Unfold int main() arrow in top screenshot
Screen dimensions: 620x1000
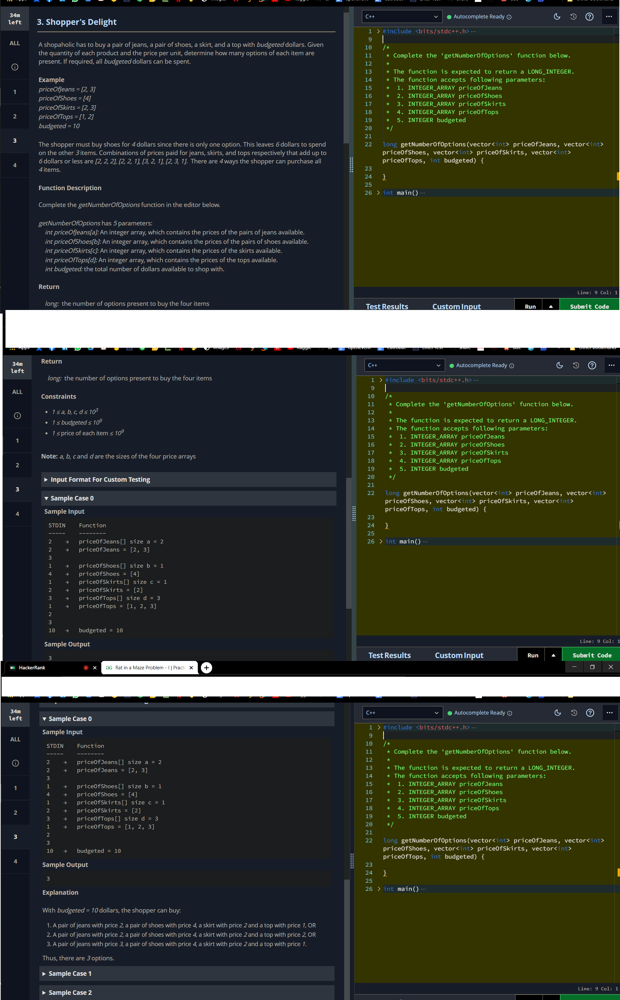[x=377, y=193]
